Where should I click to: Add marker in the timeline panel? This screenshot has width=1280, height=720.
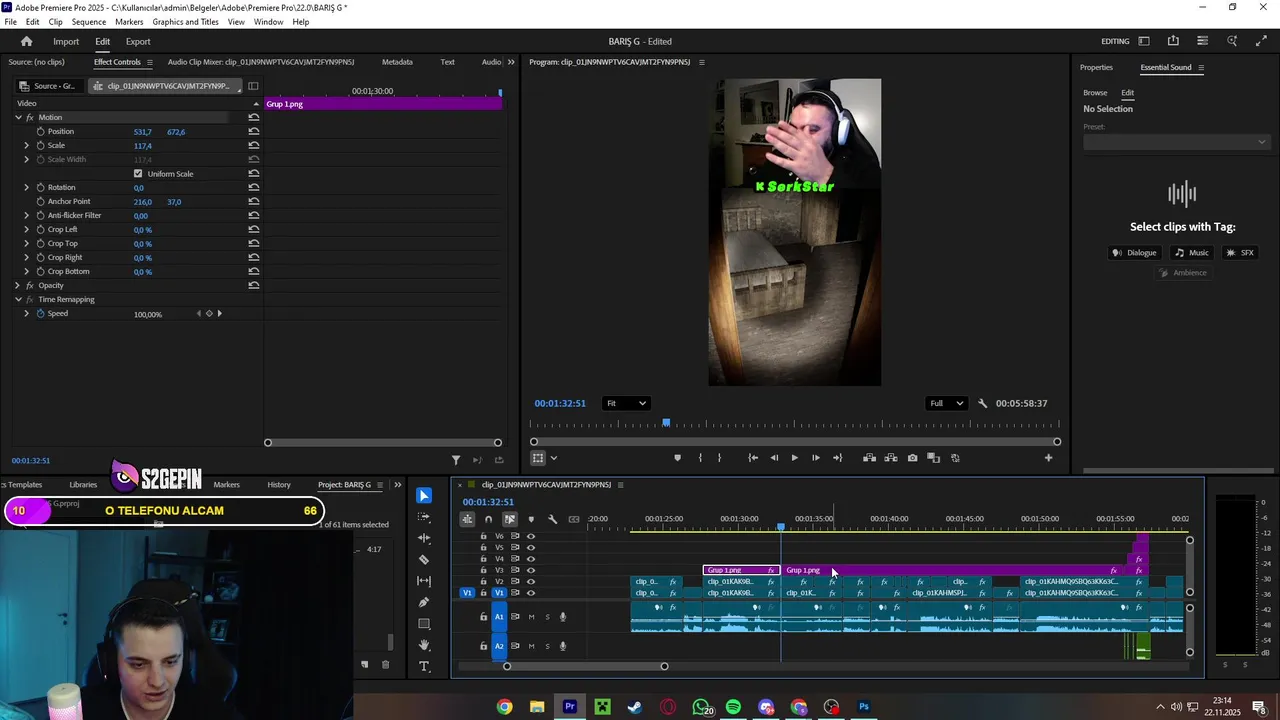[531, 519]
